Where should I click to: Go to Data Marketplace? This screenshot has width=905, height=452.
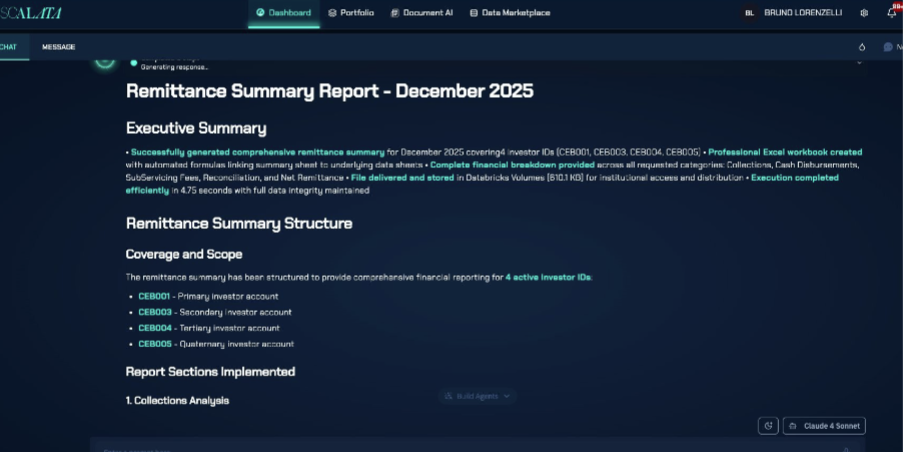(x=510, y=13)
